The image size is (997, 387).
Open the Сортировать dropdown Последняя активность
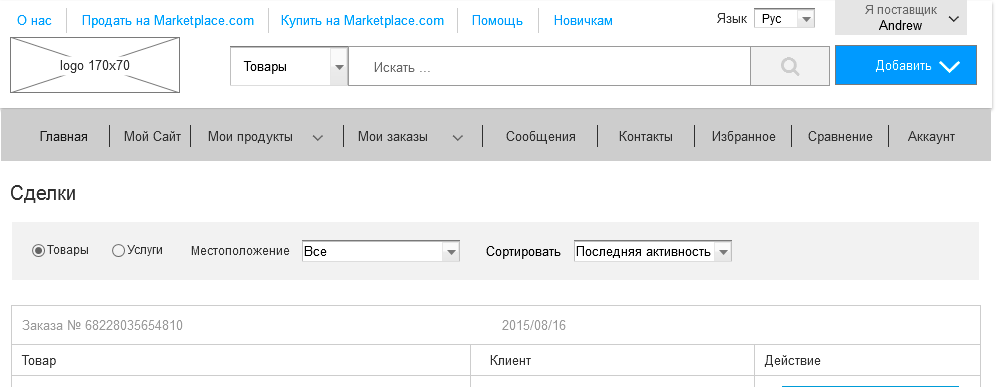[x=652, y=252]
